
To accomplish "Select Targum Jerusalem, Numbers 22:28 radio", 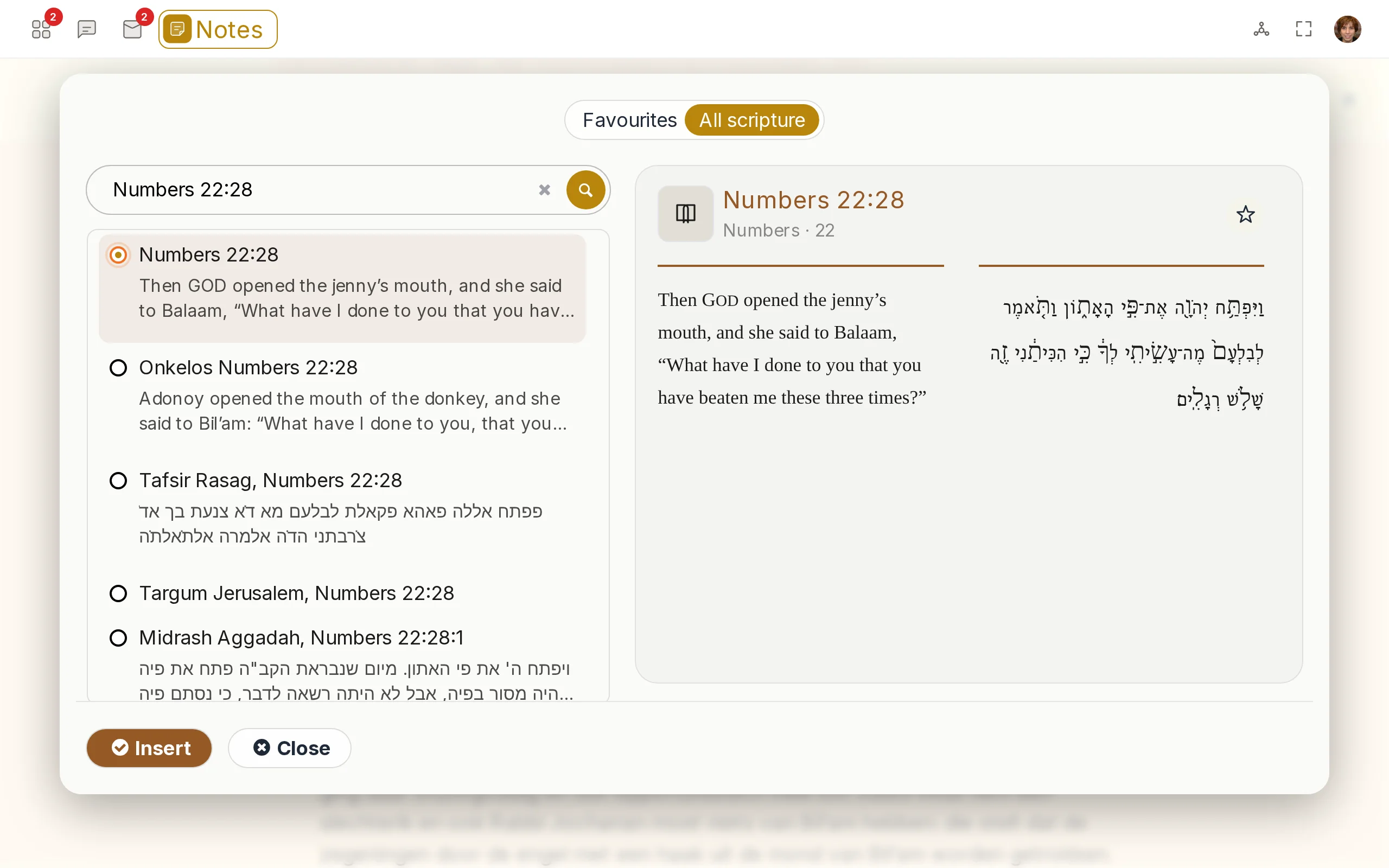I will pyautogui.click(x=118, y=593).
